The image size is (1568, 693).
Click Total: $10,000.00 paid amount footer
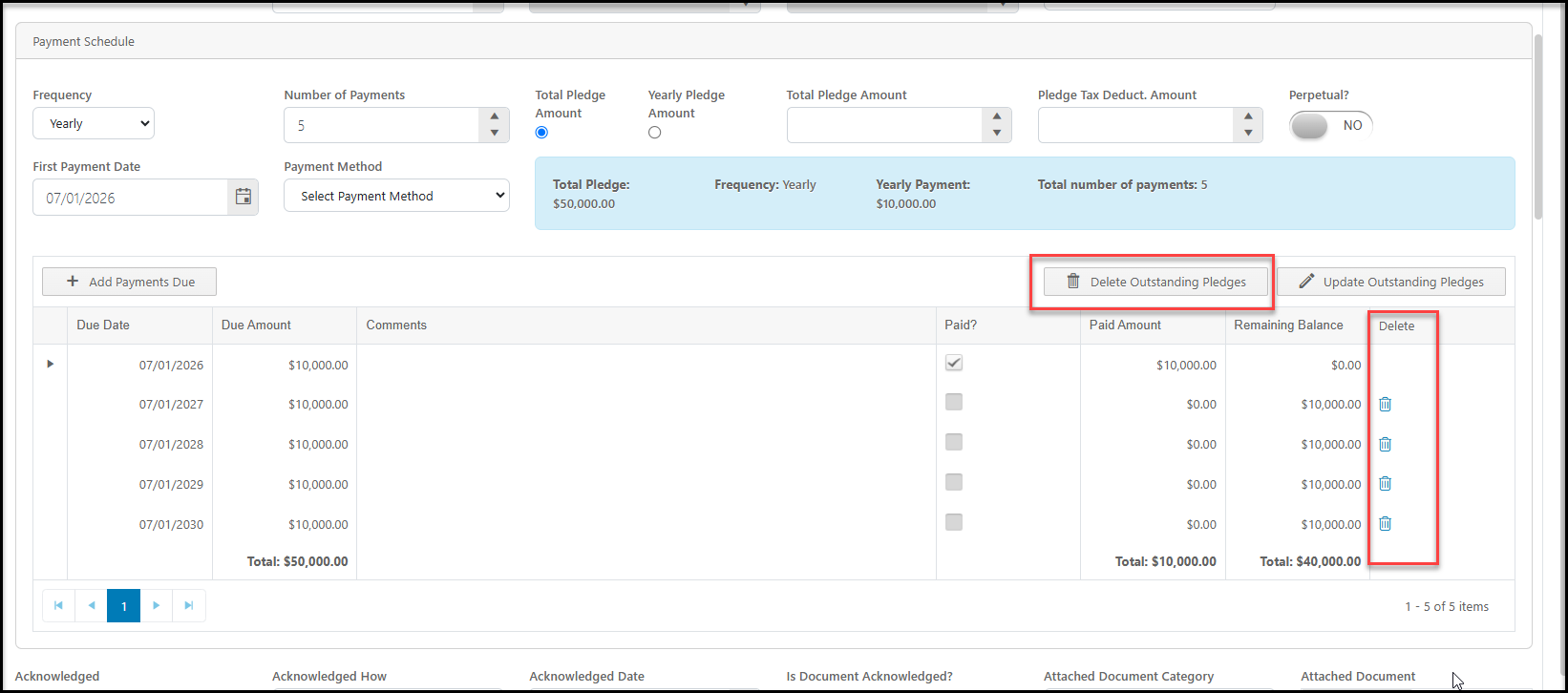point(1166,561)
